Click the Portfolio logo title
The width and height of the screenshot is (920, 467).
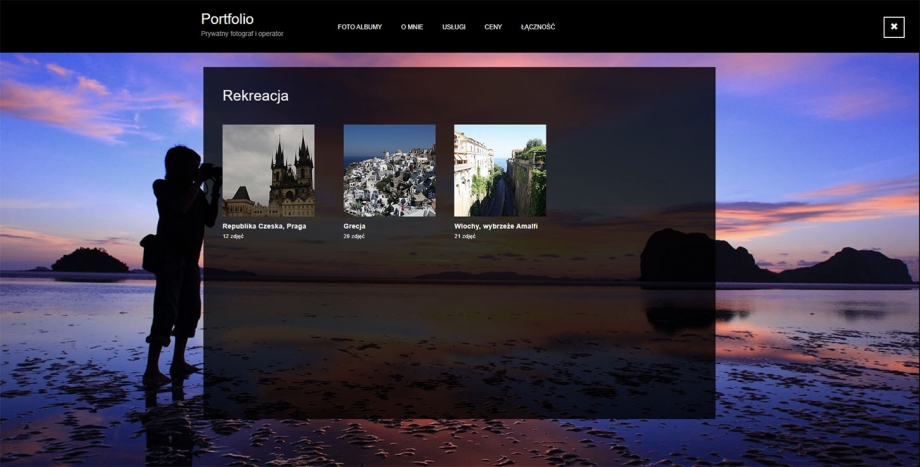pos(227,19)
